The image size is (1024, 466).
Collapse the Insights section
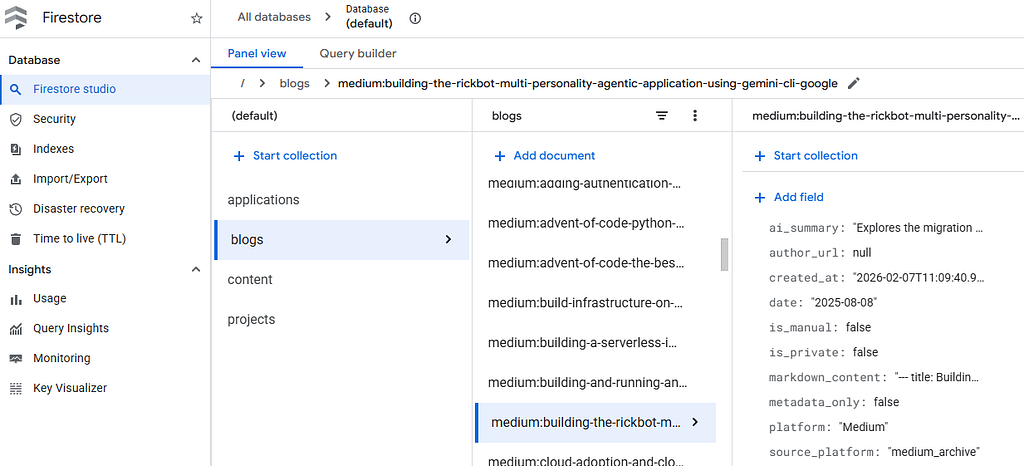pyautogui.click(x=195, y=270)
